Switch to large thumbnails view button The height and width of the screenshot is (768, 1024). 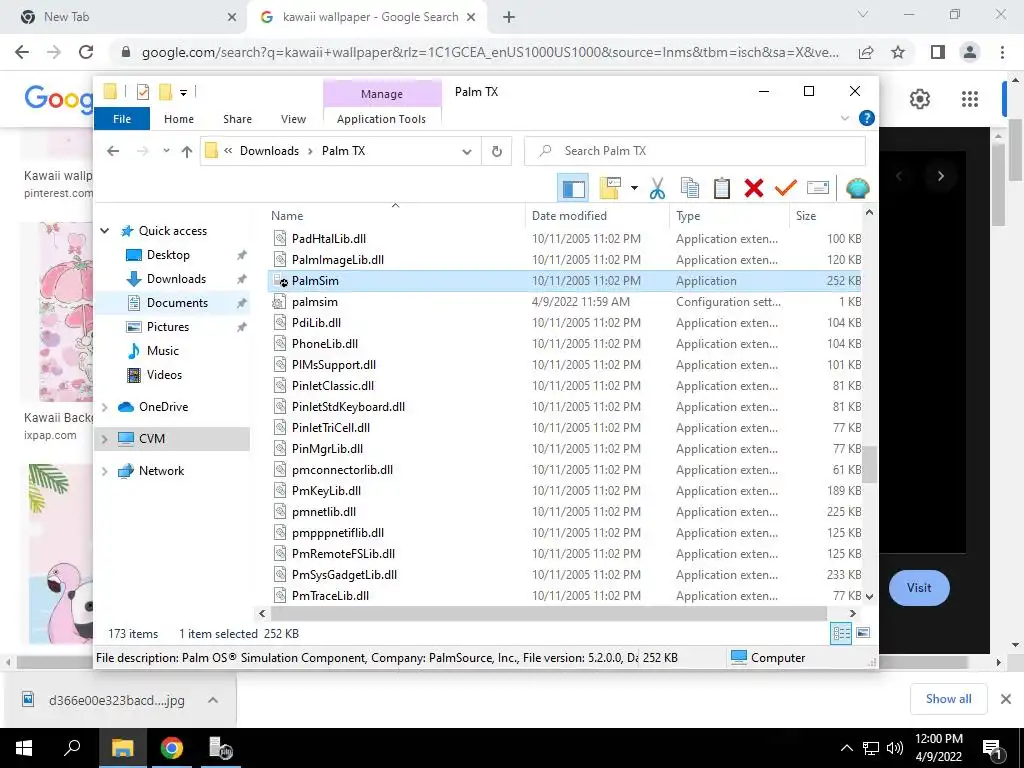coord(863,633)
